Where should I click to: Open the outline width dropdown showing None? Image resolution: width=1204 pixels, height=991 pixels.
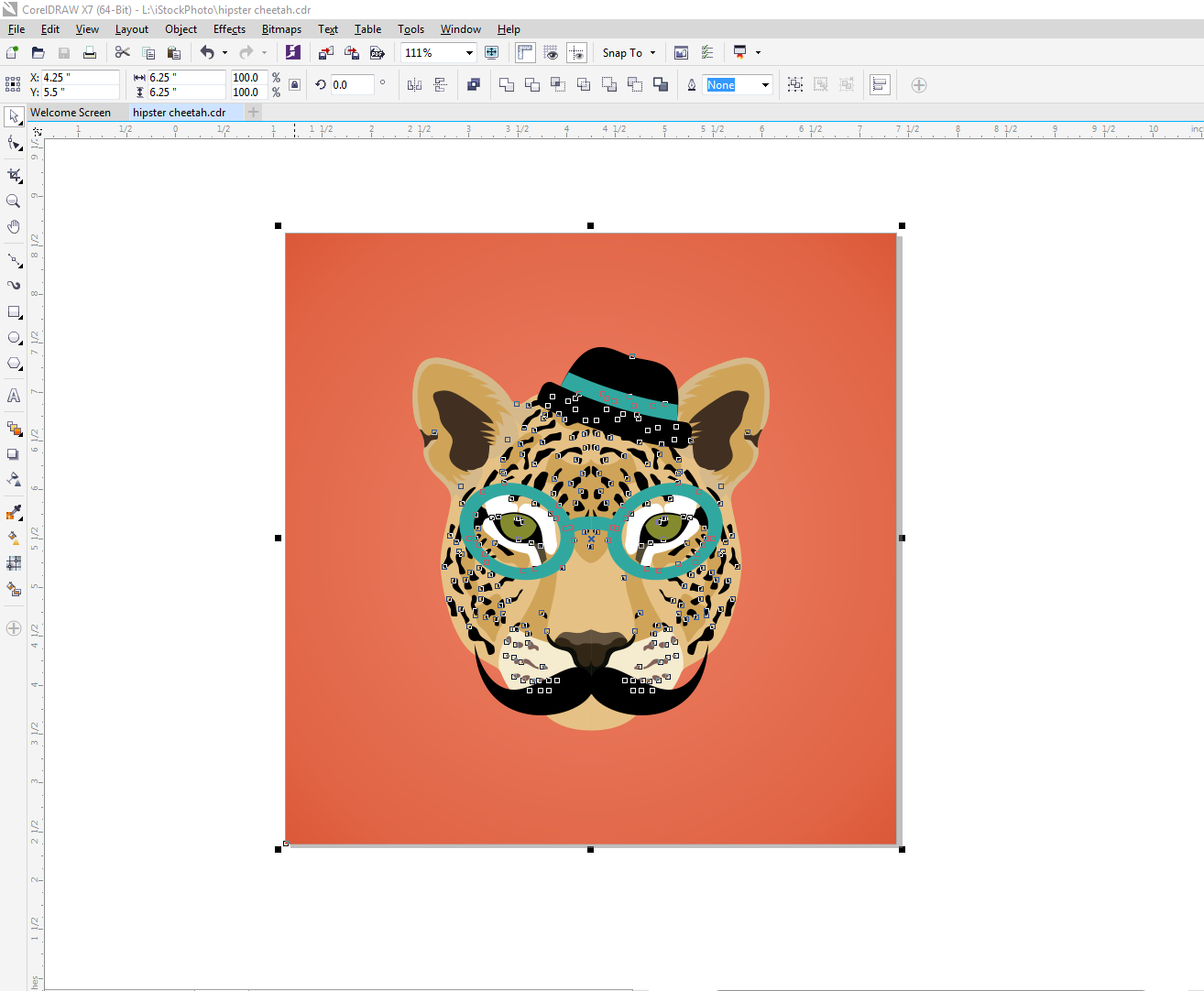point(765,84)
